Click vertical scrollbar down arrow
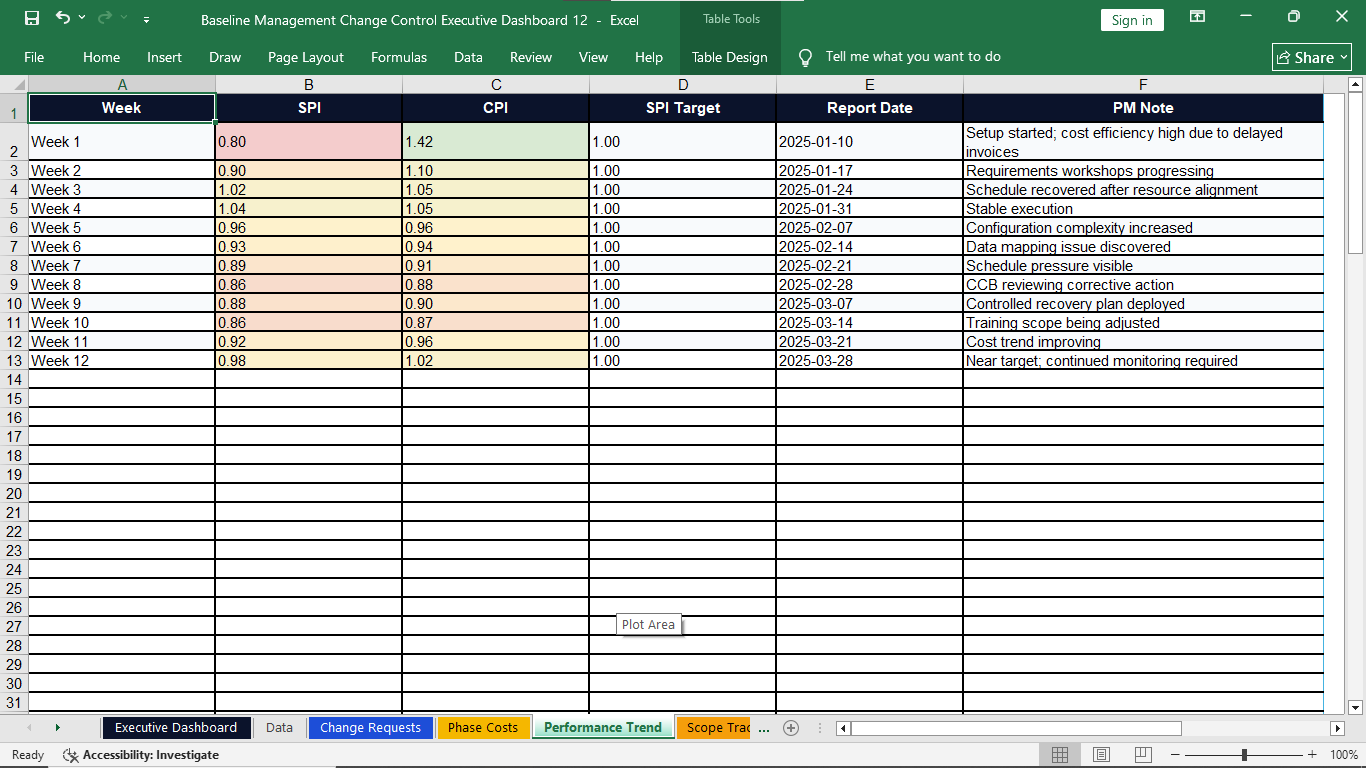The width and height of the screenshot is (1366, 768). pos(1356,707)
